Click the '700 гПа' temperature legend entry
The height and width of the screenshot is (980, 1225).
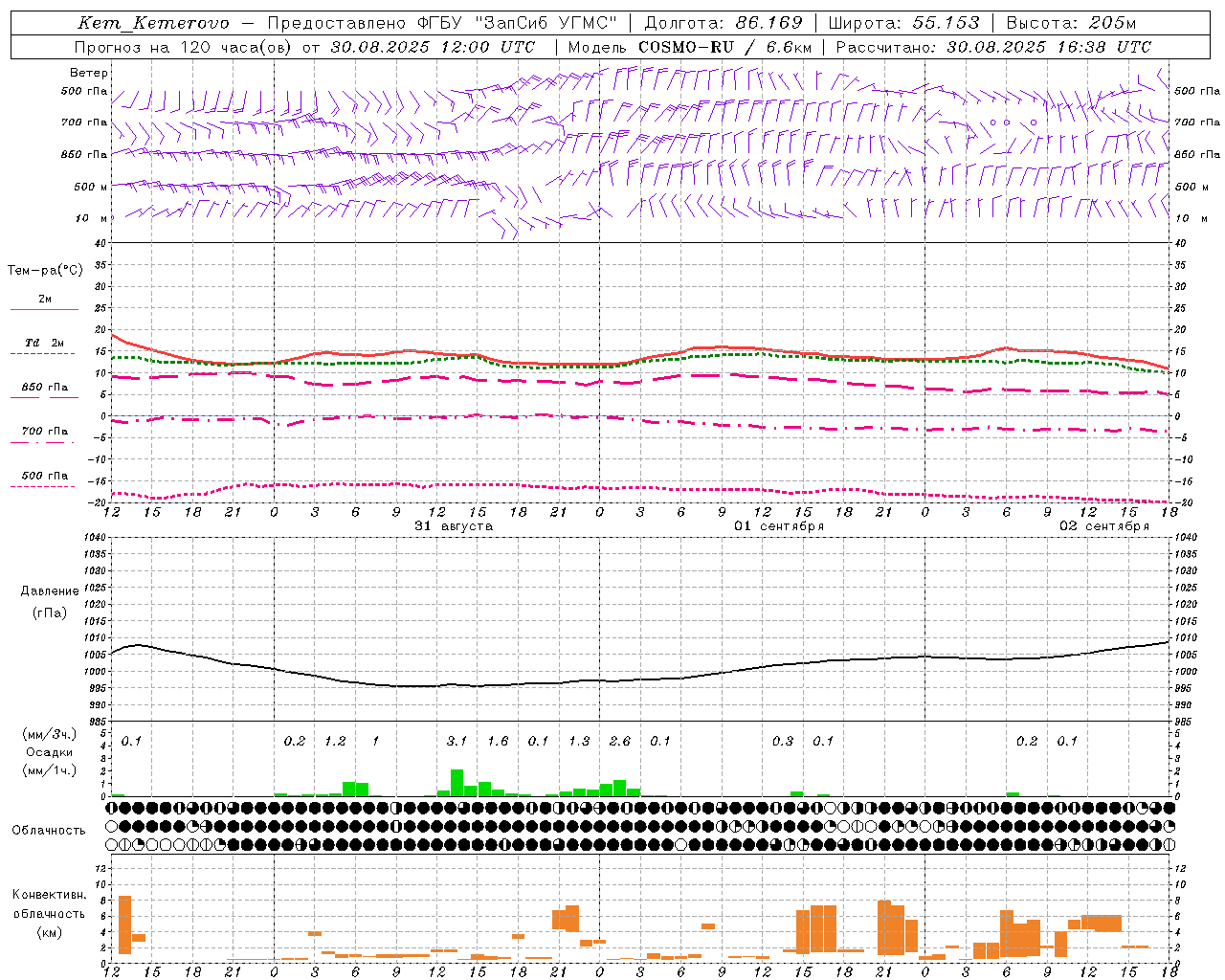(x=45, y=431)
